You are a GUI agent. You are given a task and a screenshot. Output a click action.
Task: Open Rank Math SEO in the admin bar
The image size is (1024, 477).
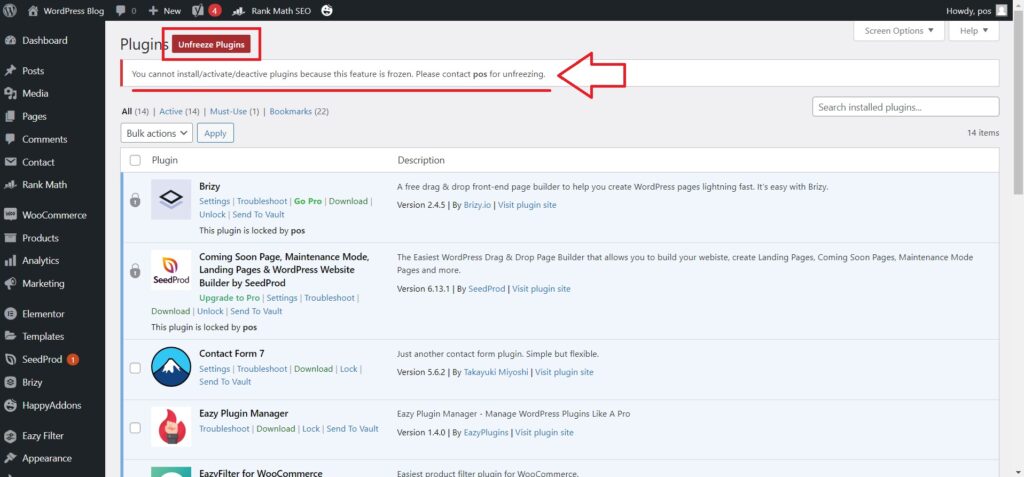pyautogui.click(x=272, y=10)
